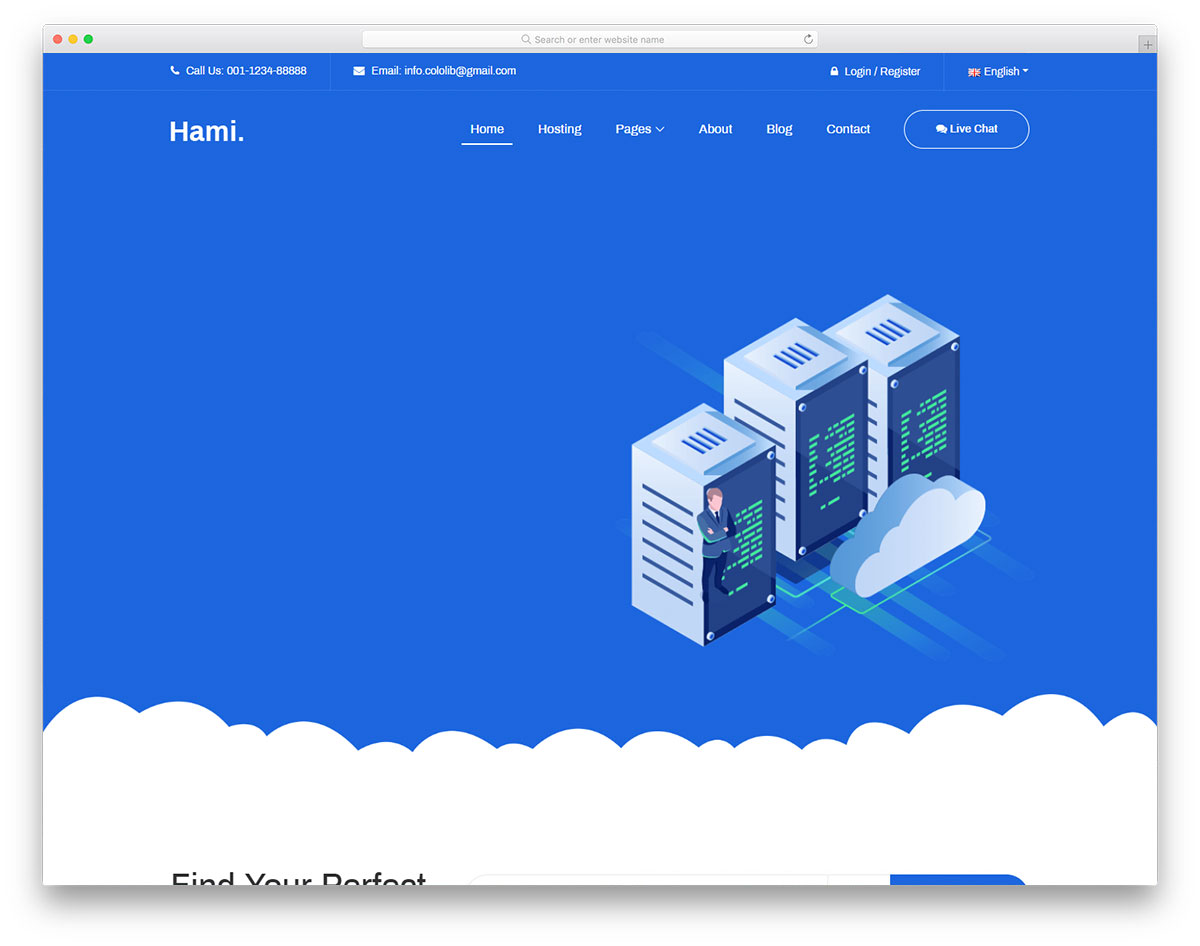
Task: Reload the page with the refresh icon
Action: 808,39
